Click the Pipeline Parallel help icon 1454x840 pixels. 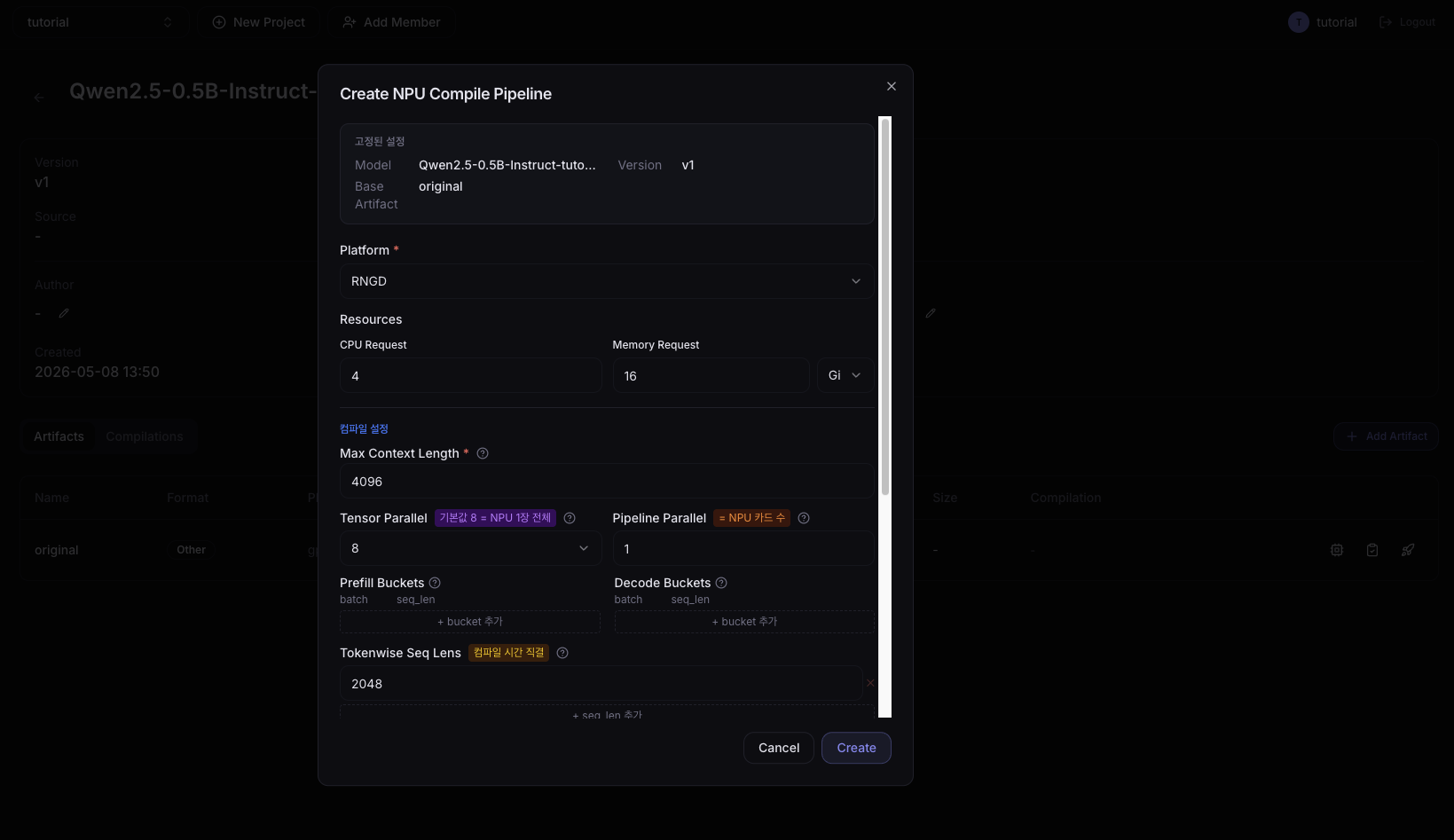tap(804, 518)
